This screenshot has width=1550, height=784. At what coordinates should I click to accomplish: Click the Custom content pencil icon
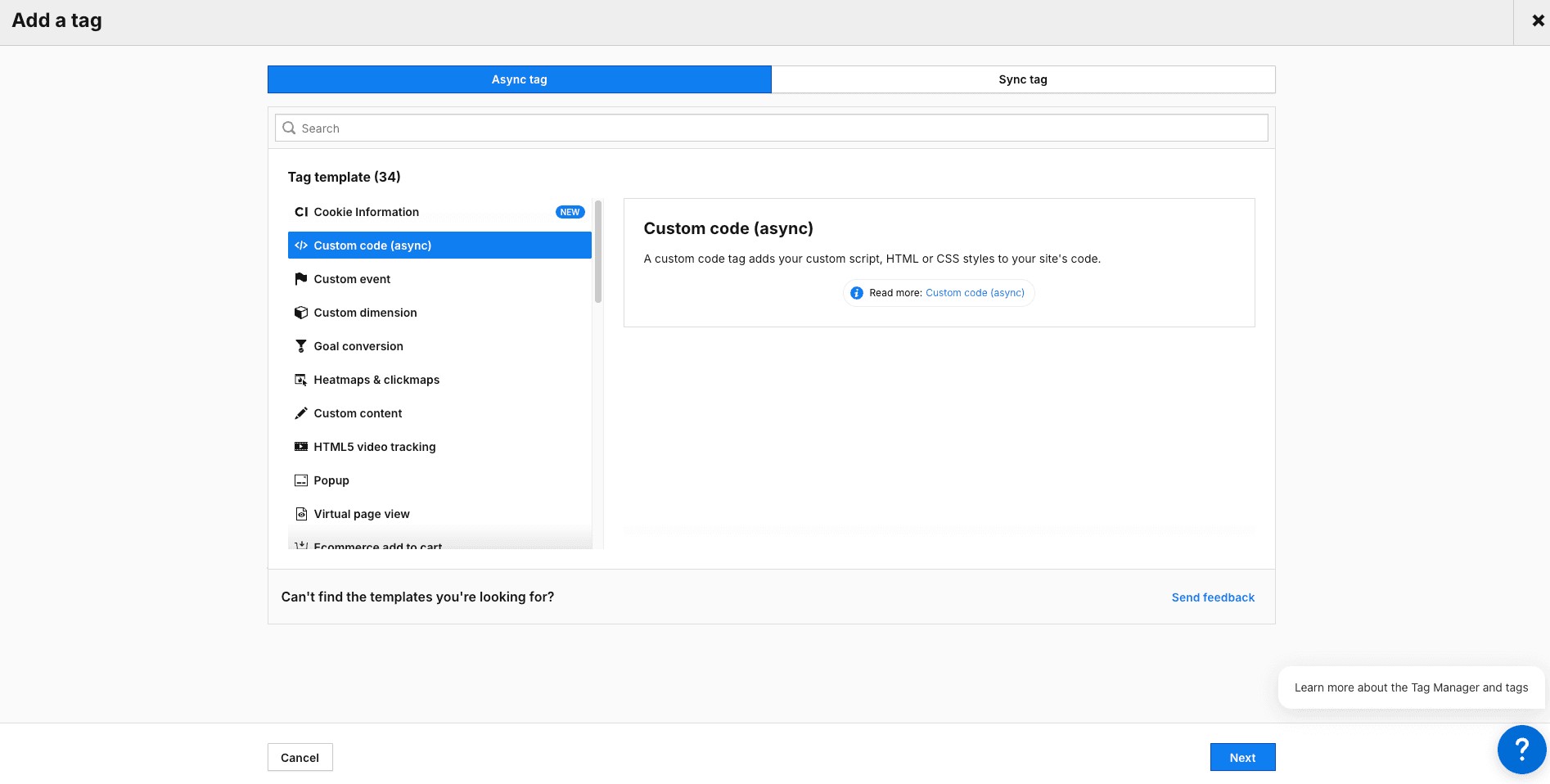(x=301, y=413)
